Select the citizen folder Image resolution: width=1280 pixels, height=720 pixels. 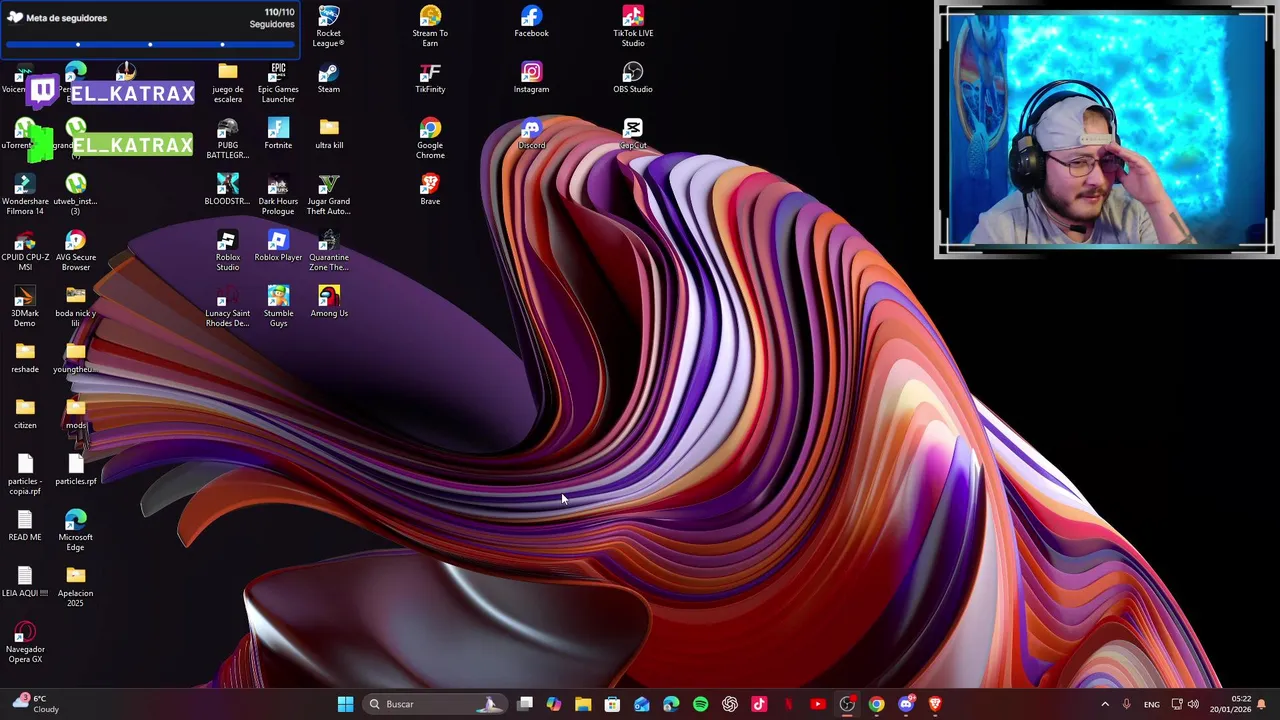(x=25, y=414)
